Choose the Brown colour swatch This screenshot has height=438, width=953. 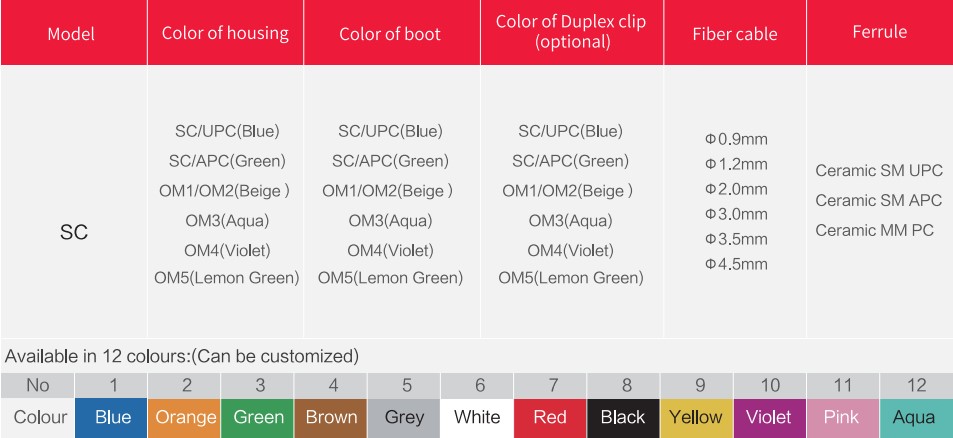pyautogui.click(x=331, y=418)
